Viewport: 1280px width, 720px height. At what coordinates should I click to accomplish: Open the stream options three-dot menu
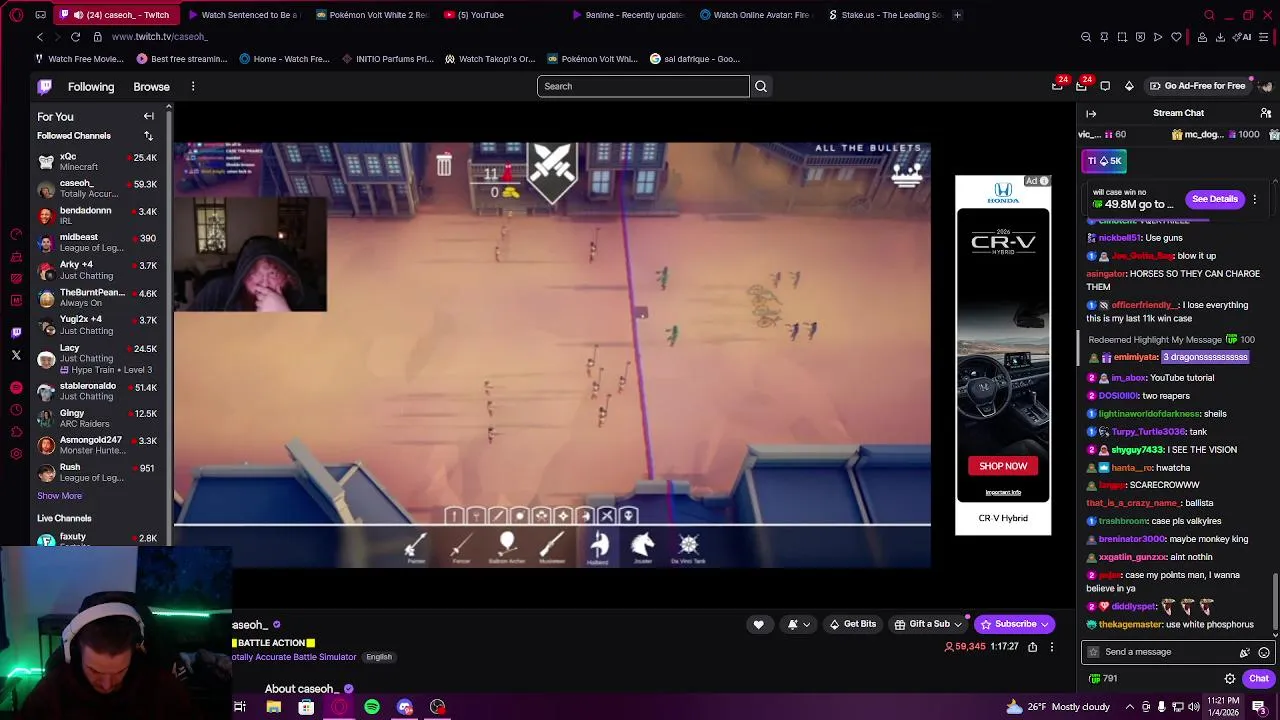1051,647
